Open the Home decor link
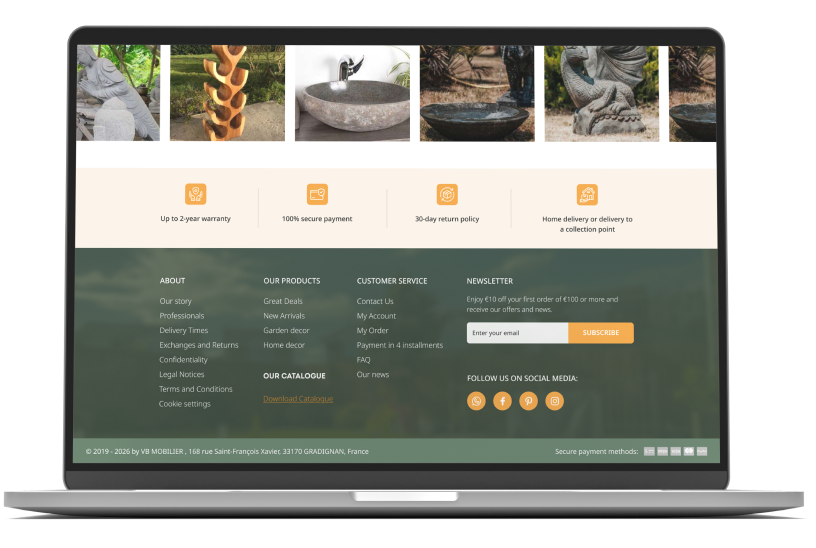Screen dimensions: 816x548 [284, 345]
